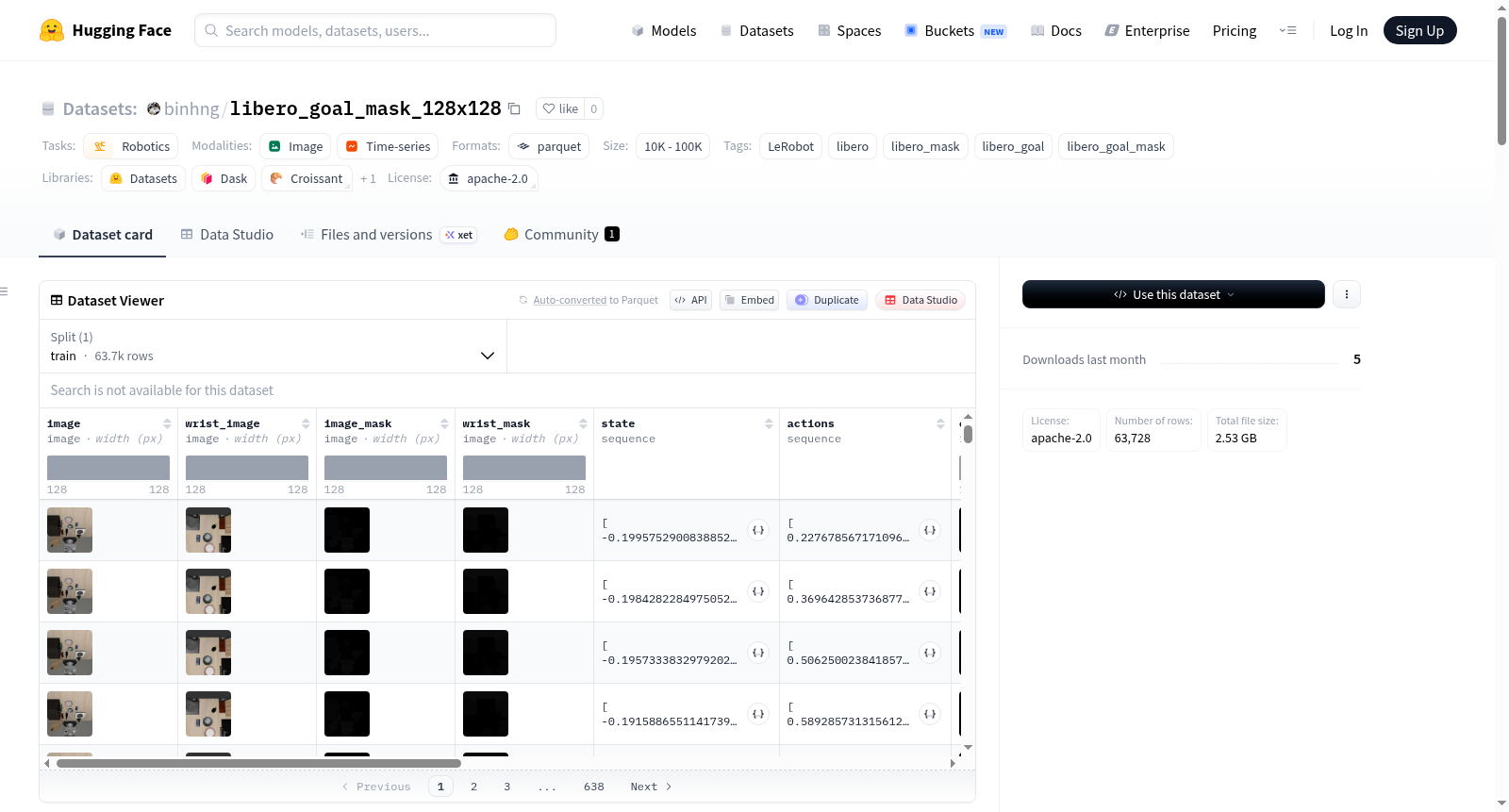Click the wrist_image width histogram bar

[247, 468]
